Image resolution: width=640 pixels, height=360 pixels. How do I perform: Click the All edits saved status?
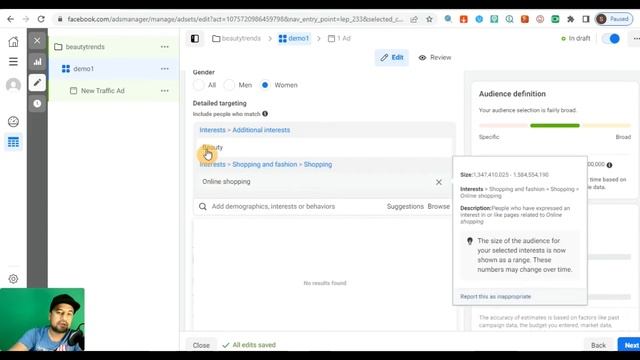[x=249, y=345]
